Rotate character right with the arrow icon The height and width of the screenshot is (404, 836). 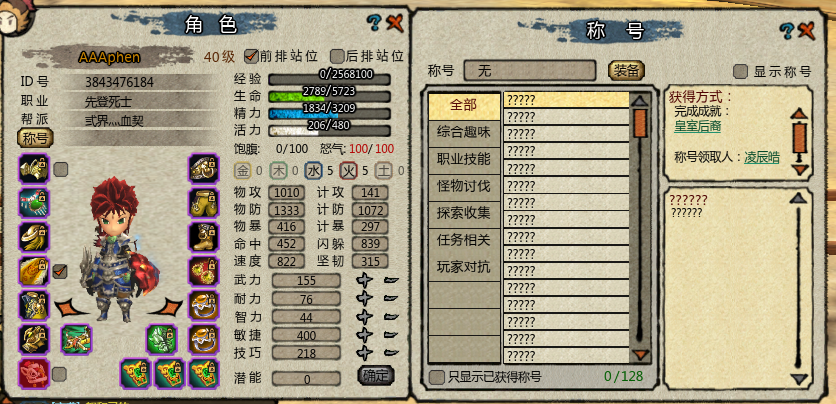click(166, 308)
